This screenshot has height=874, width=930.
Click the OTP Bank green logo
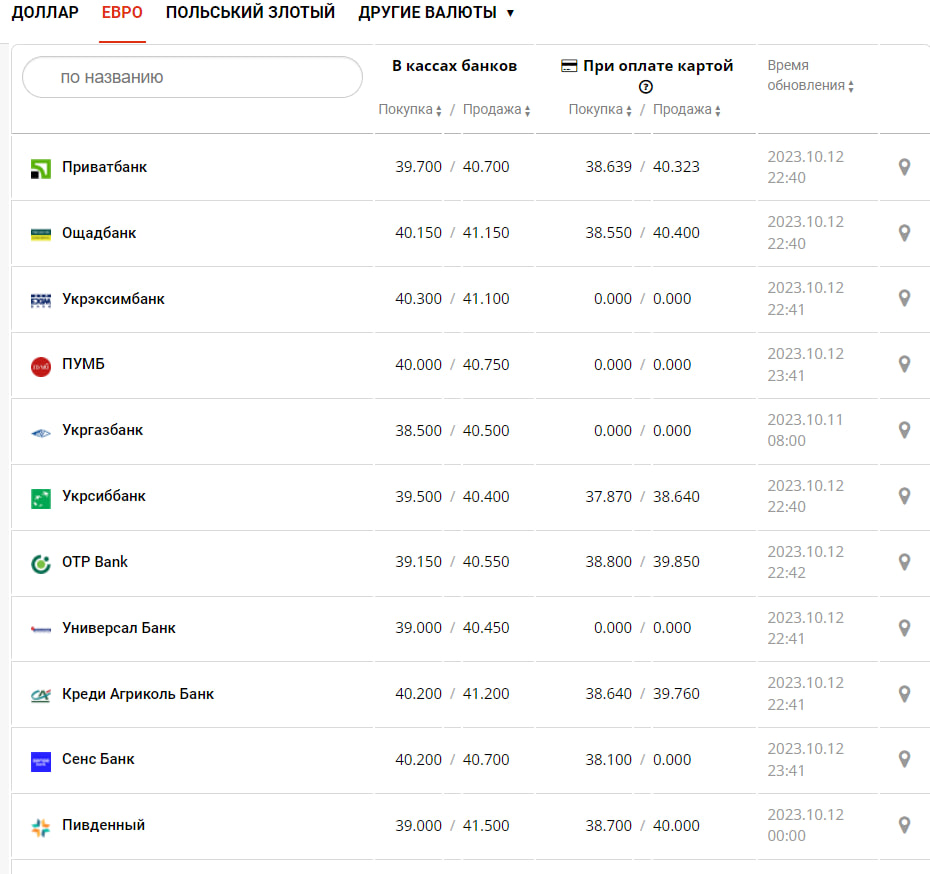pyautogui.click(x=40, y=563)
